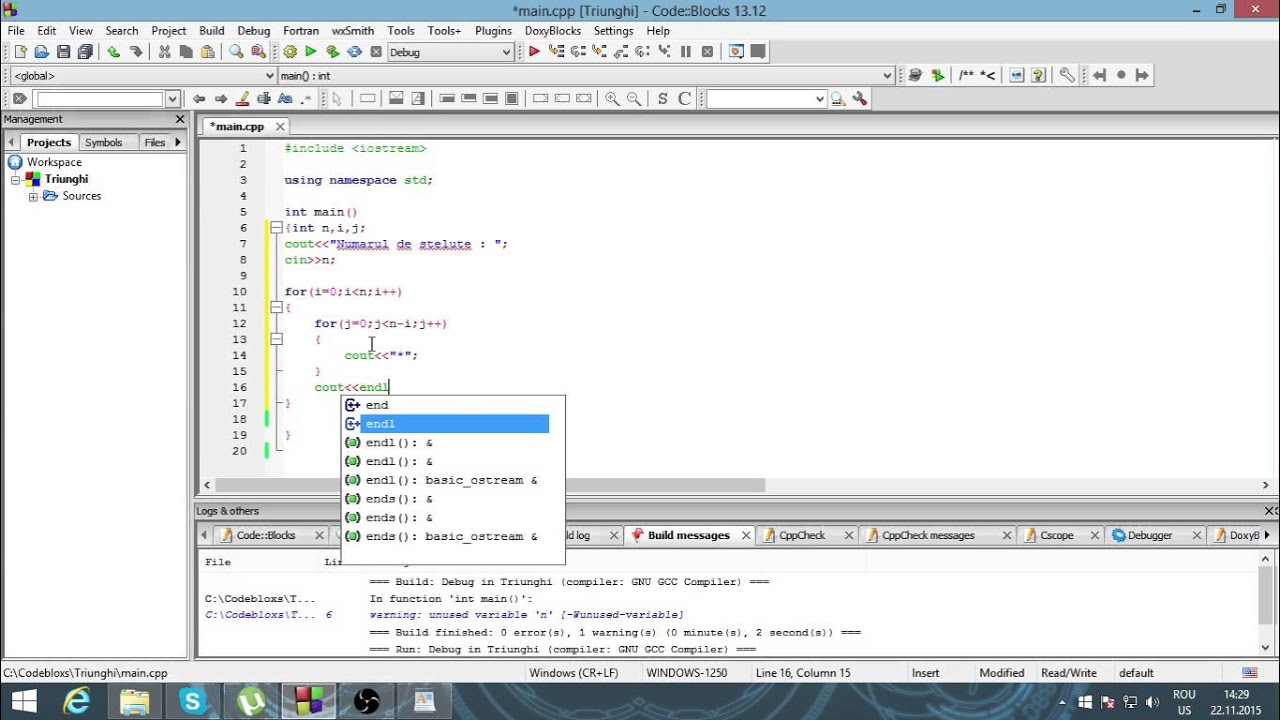Build the project with gear icon
Image resolution: width=1280 pixels, height=720 pixels.
point(290,52)
